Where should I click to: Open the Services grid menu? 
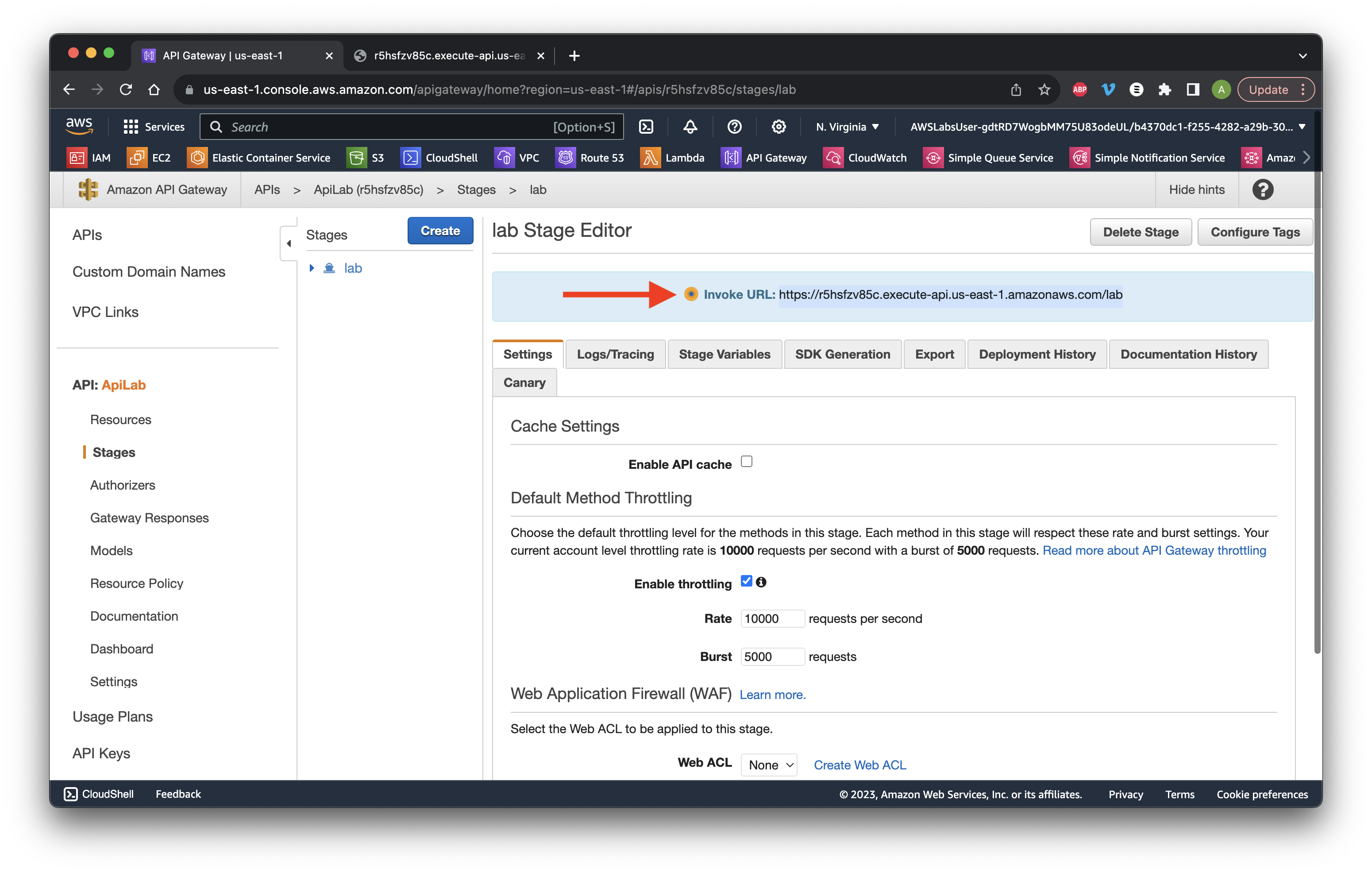click(x=154, y=127)
